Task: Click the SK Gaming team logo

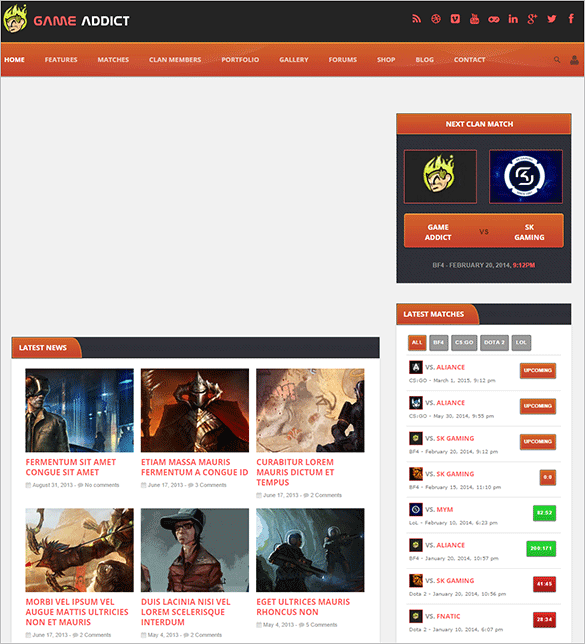Action: [525, 177]
